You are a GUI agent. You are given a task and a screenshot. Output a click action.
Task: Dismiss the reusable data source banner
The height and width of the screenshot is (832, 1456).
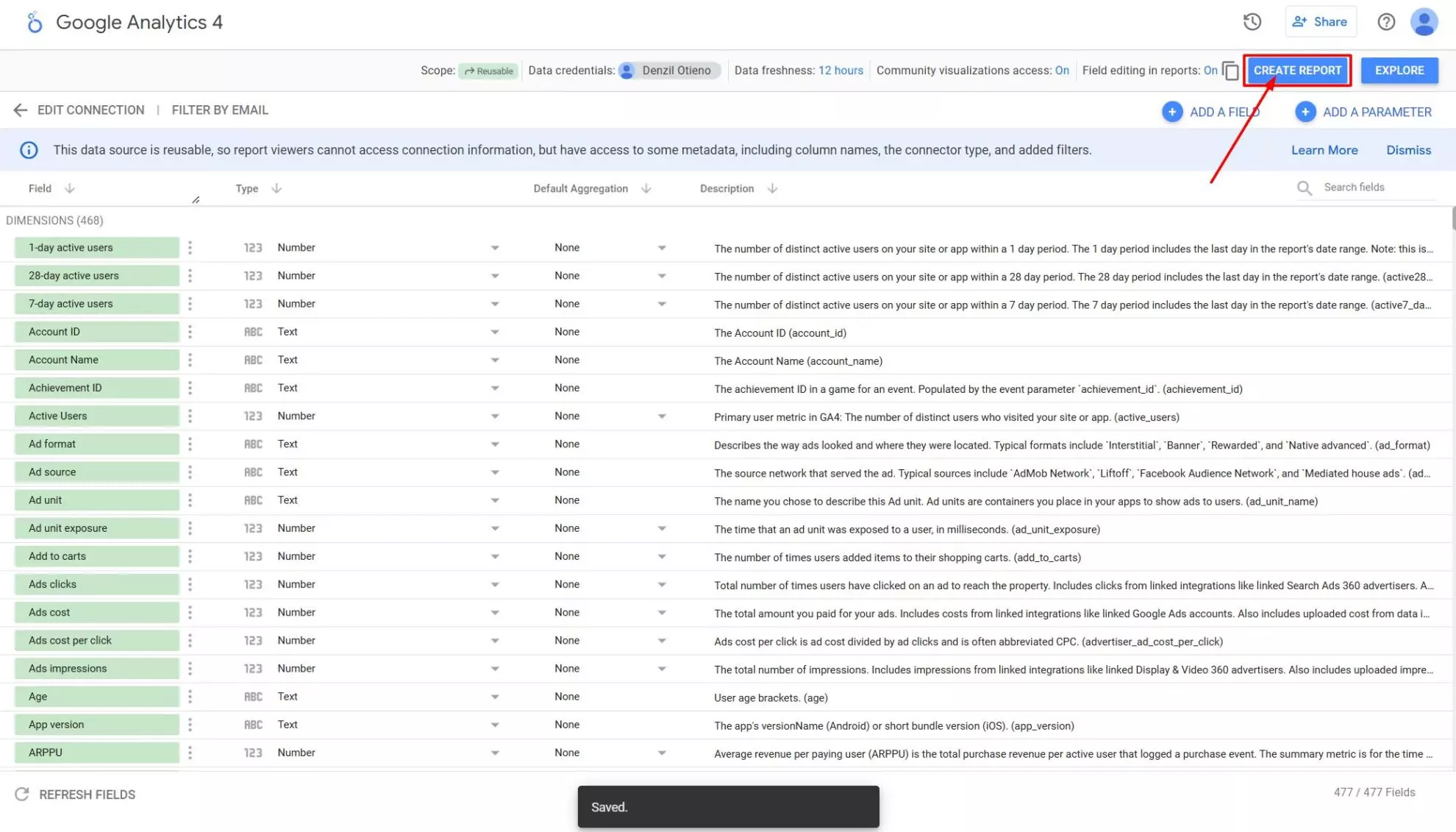[x=1408, y=150]
